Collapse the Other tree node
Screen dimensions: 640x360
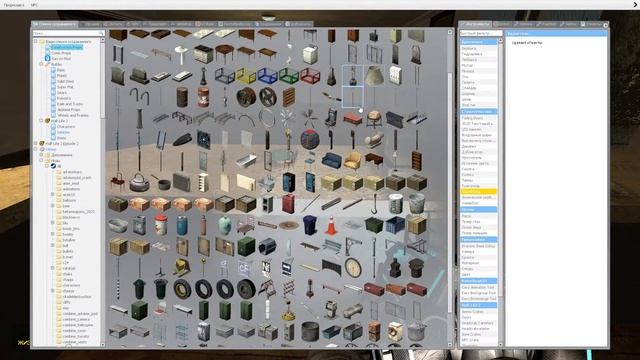(x=36, y=149)
